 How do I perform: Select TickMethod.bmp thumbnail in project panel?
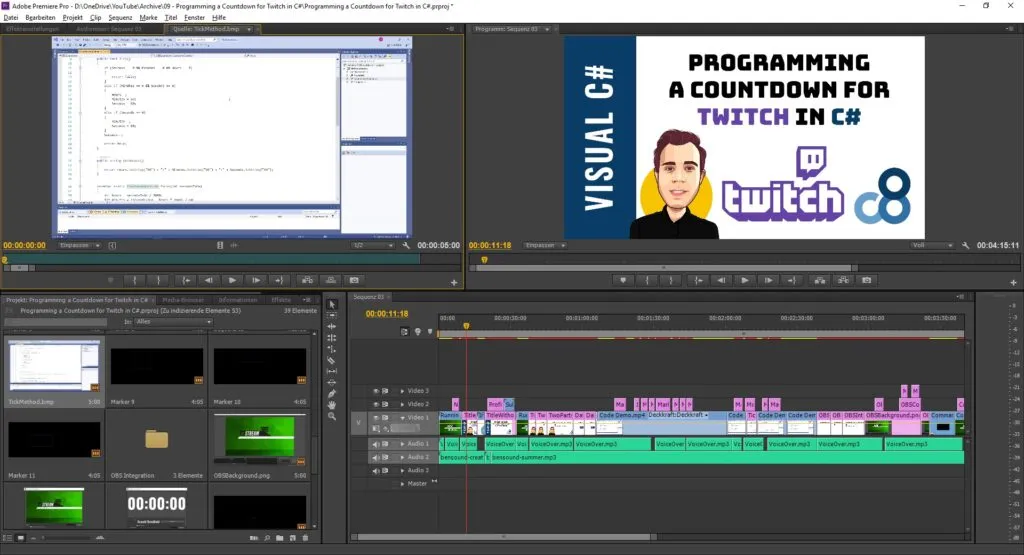54,366
